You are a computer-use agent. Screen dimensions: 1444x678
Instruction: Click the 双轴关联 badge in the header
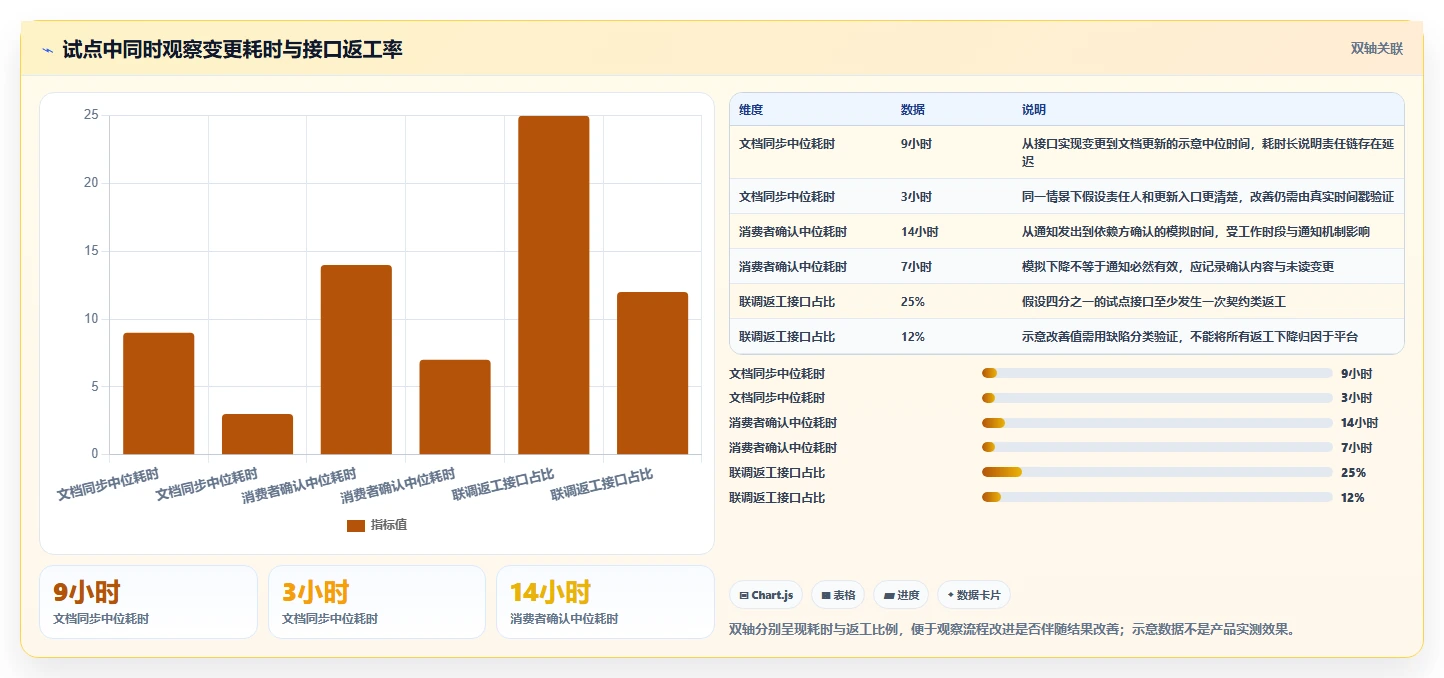point(1377,49)
